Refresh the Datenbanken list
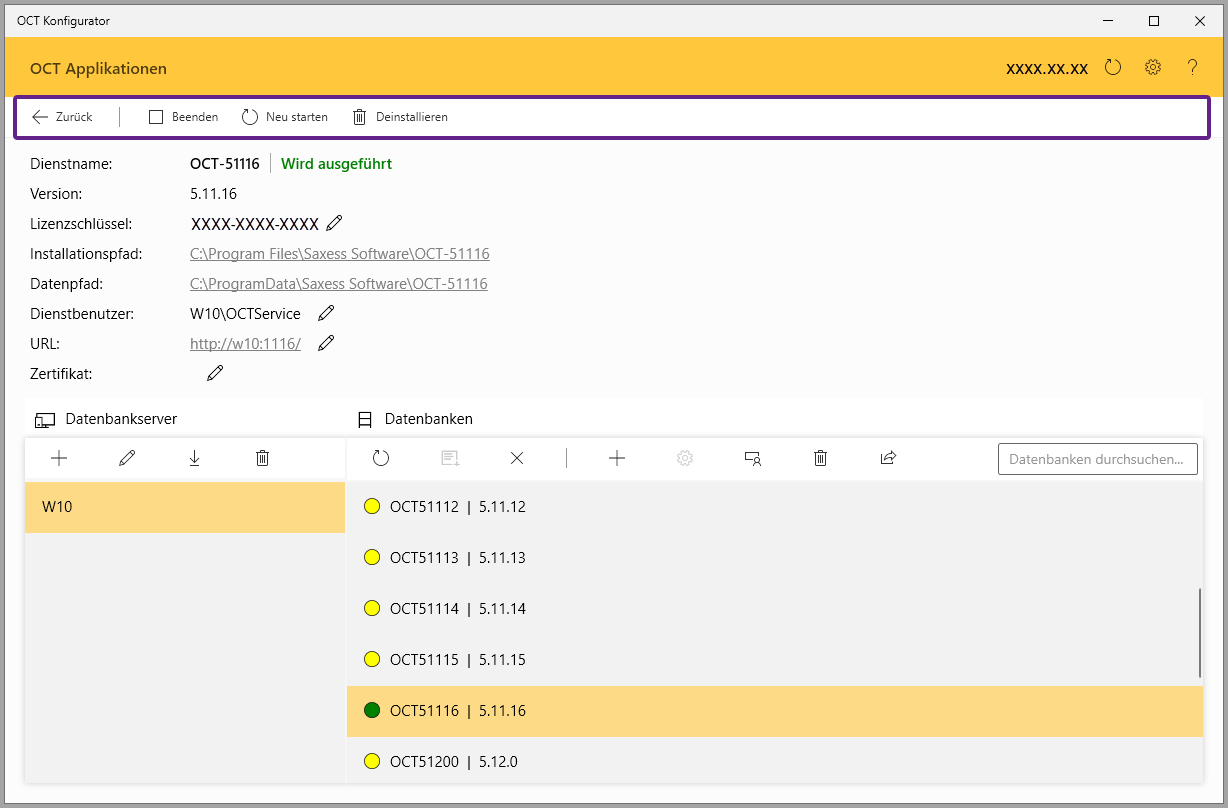The image size is (1228, 808). [x=381, y=458]
